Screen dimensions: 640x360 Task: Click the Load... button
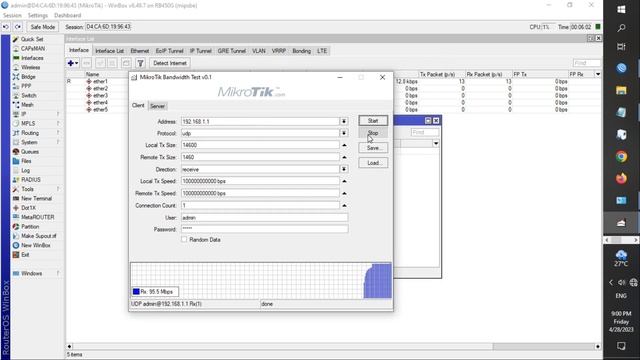(x=373, y=163)
